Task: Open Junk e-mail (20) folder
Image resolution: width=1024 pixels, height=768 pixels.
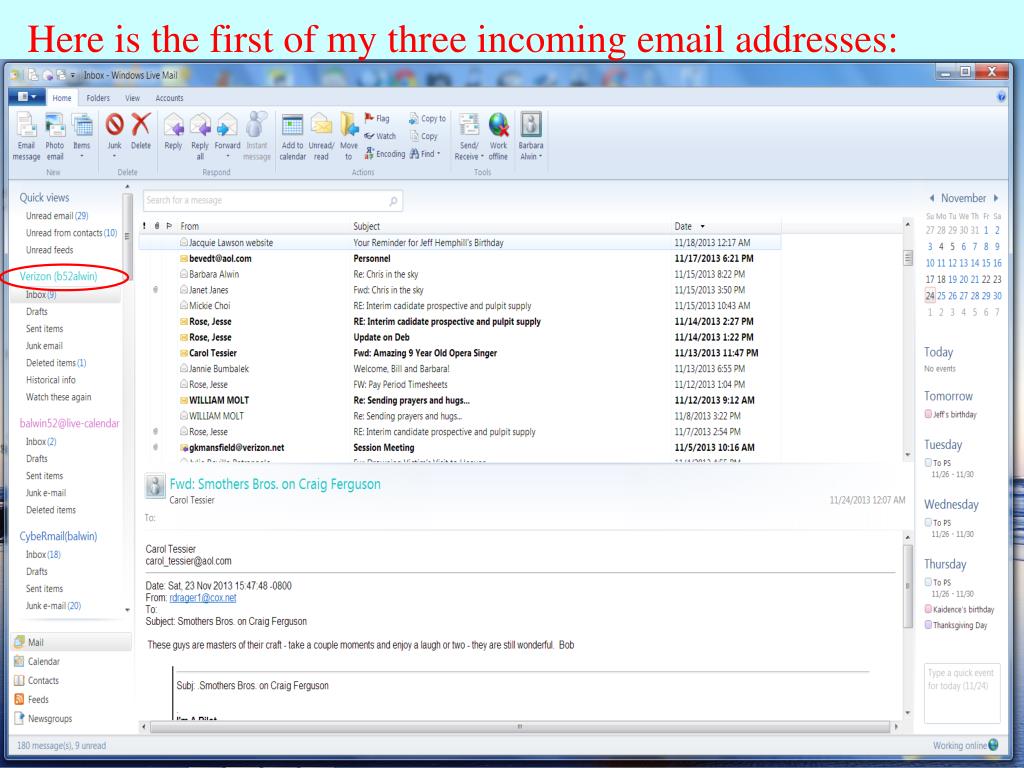Action: pyautogui.click(x=54, y=605)
